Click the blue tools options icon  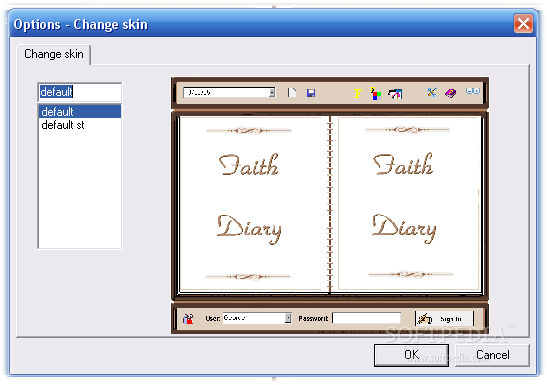coord(432,92)
